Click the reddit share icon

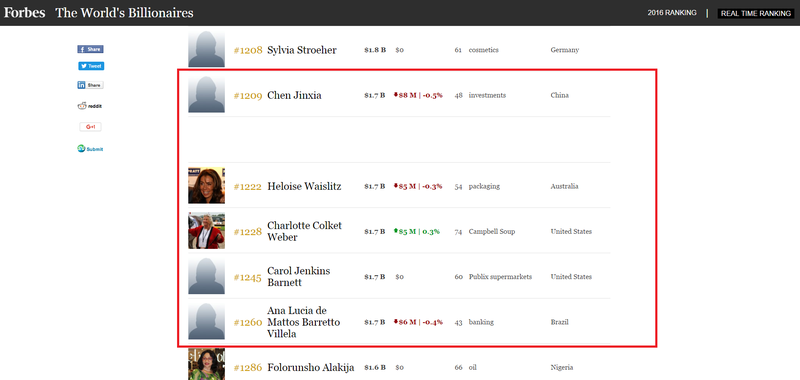click(90, 106)
